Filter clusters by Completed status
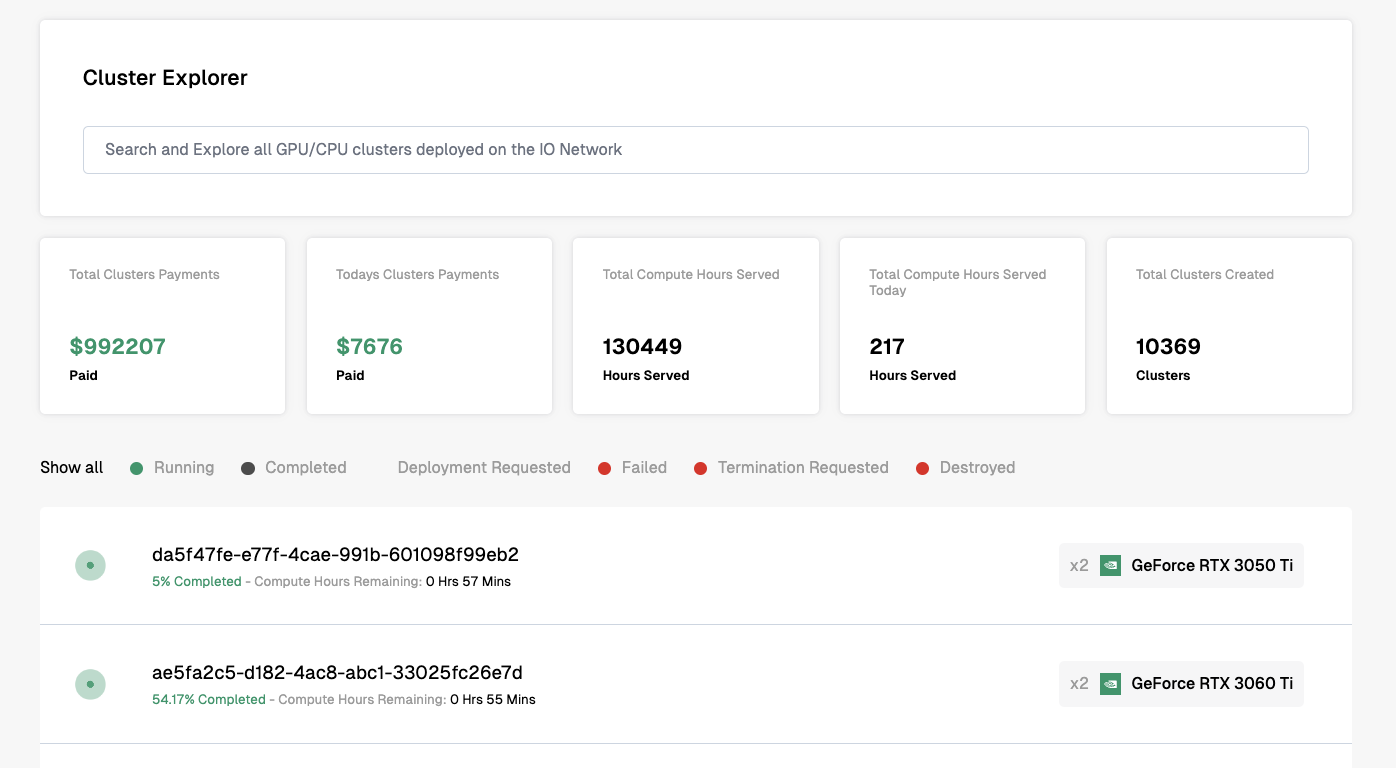Screen dimensions: 1396x768 pyautogui.click(x=305, y=468)
